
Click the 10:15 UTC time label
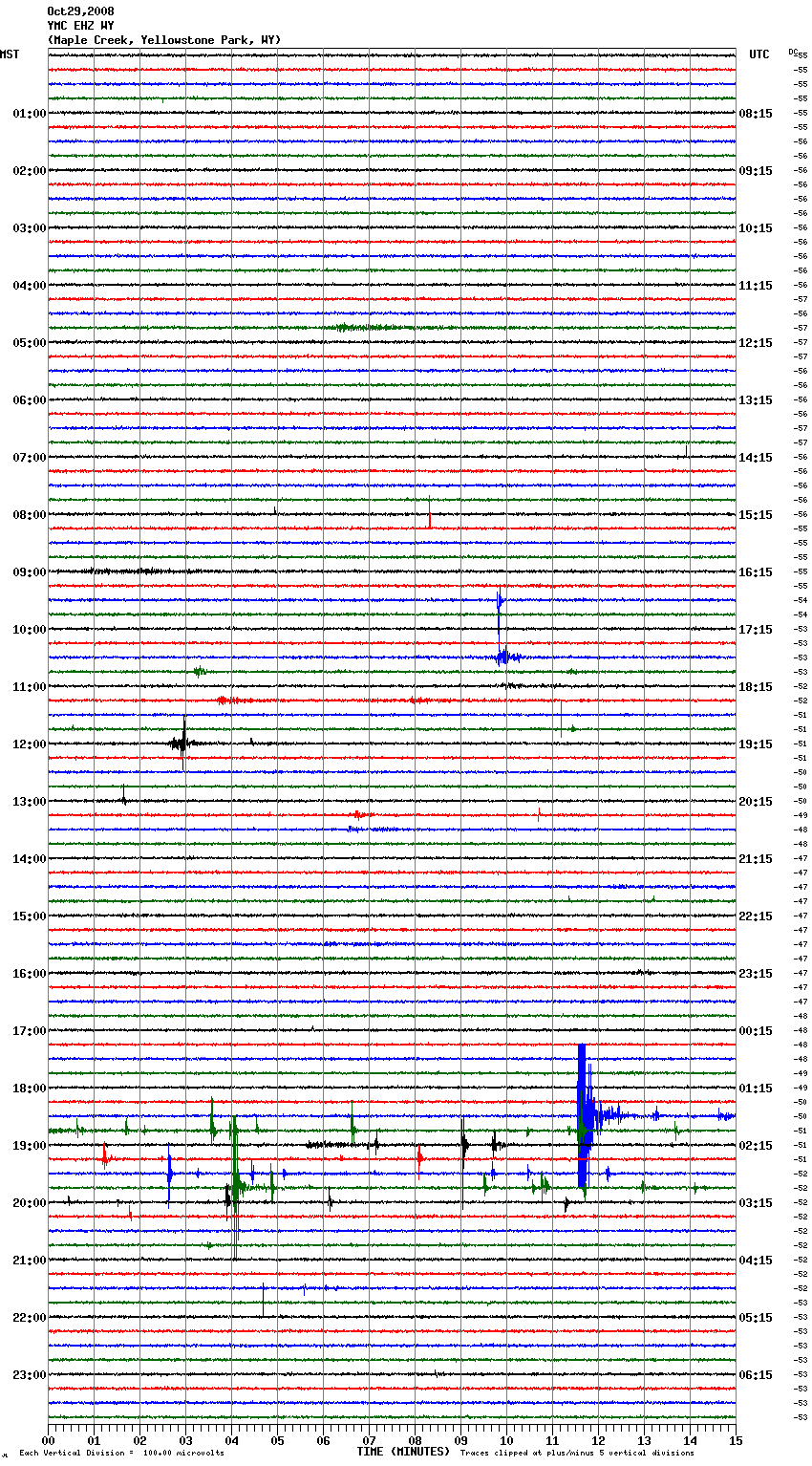tap(756, 228)
